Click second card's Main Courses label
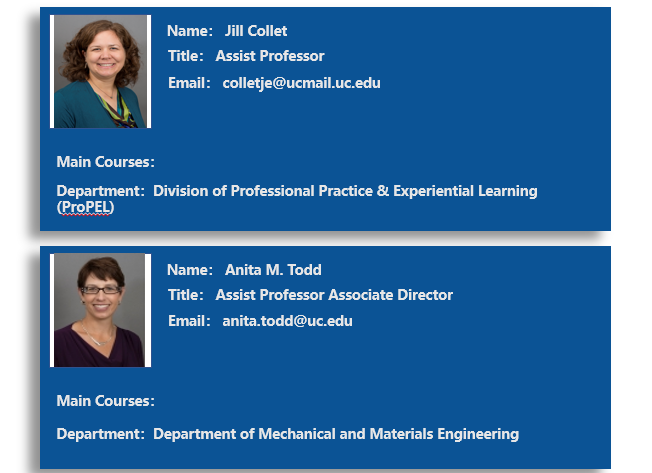This screenshot has width=652, height=473. point(106,401)
